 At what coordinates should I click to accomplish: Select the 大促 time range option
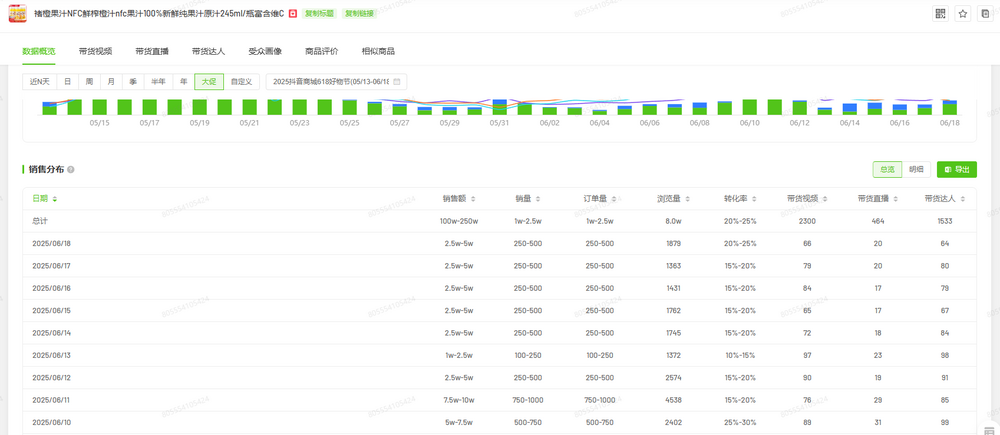coord(209,82)
